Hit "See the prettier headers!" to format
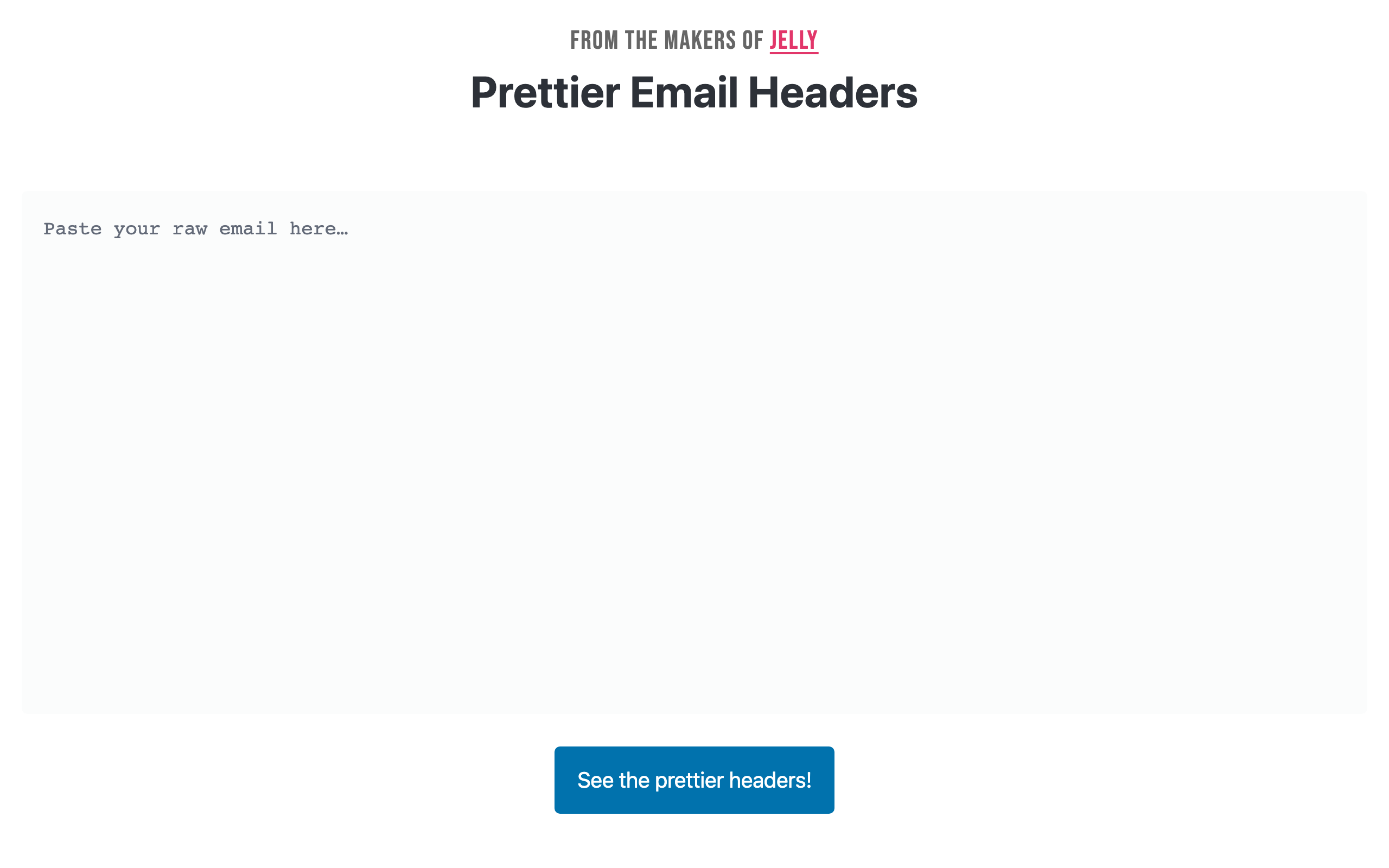This screenshot has width=1389, height=868. coord(694,780)
